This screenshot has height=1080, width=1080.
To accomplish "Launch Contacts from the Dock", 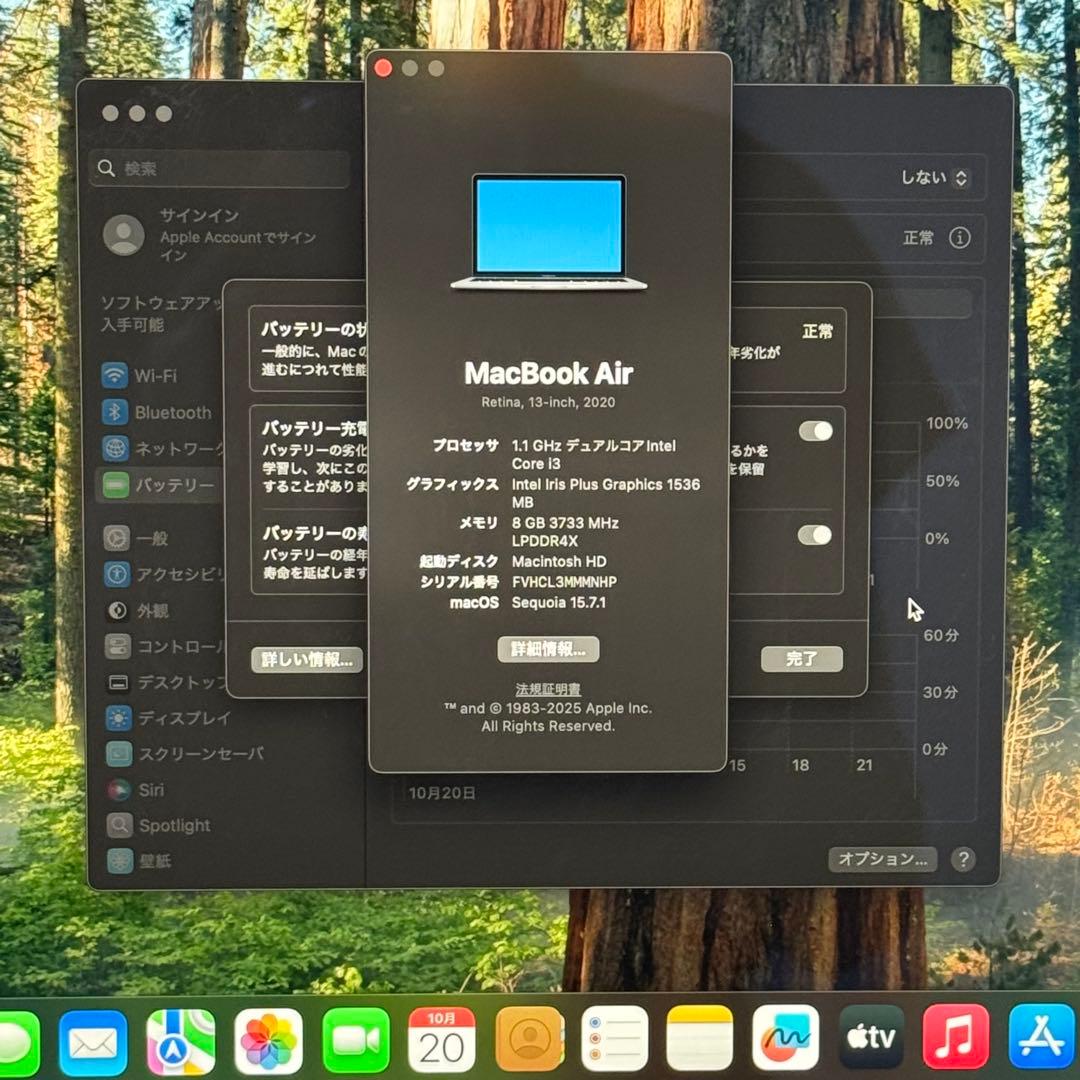I will 529,1039.
